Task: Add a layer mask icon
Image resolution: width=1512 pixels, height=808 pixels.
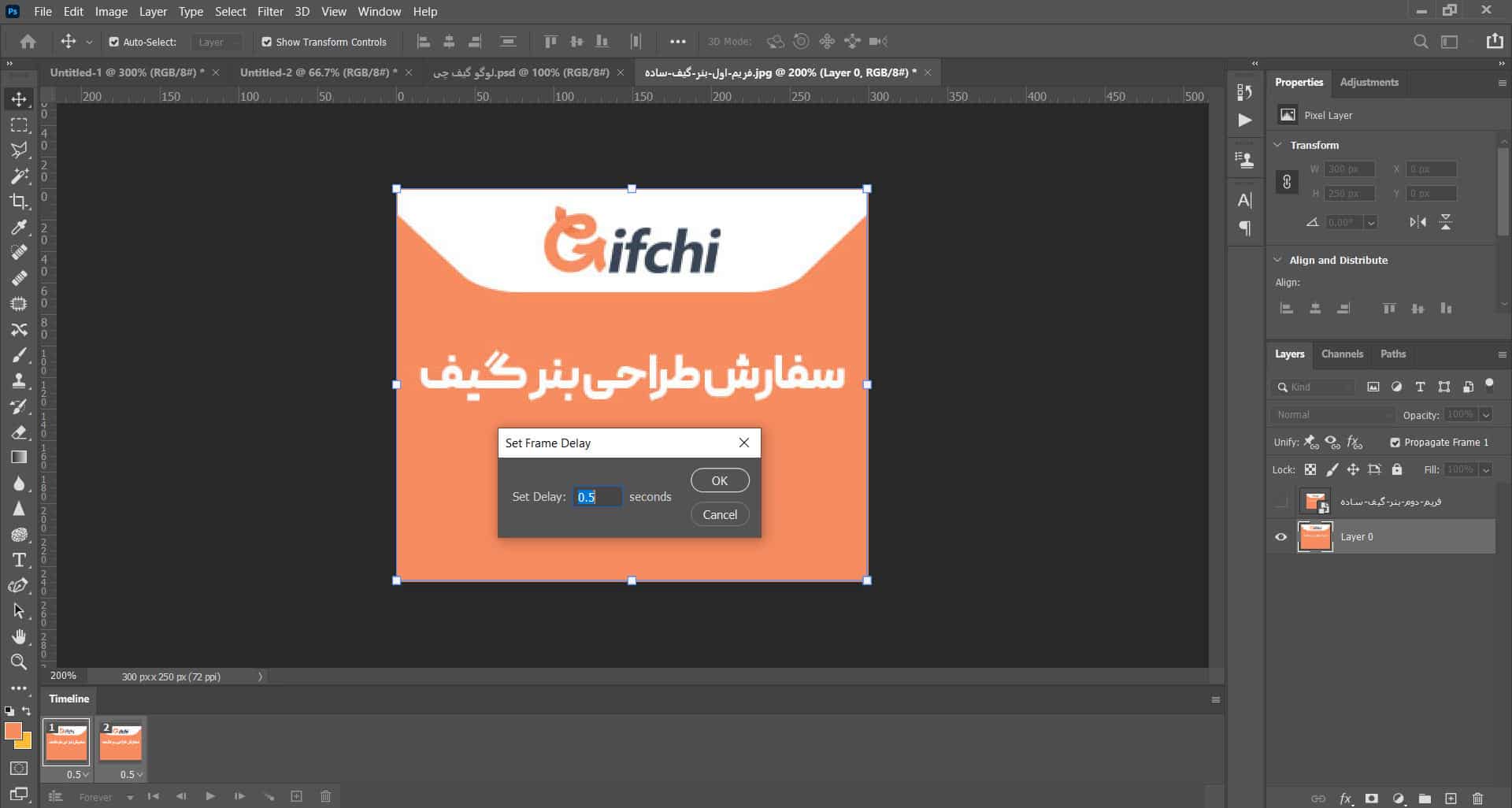Action: [1372, 798]
